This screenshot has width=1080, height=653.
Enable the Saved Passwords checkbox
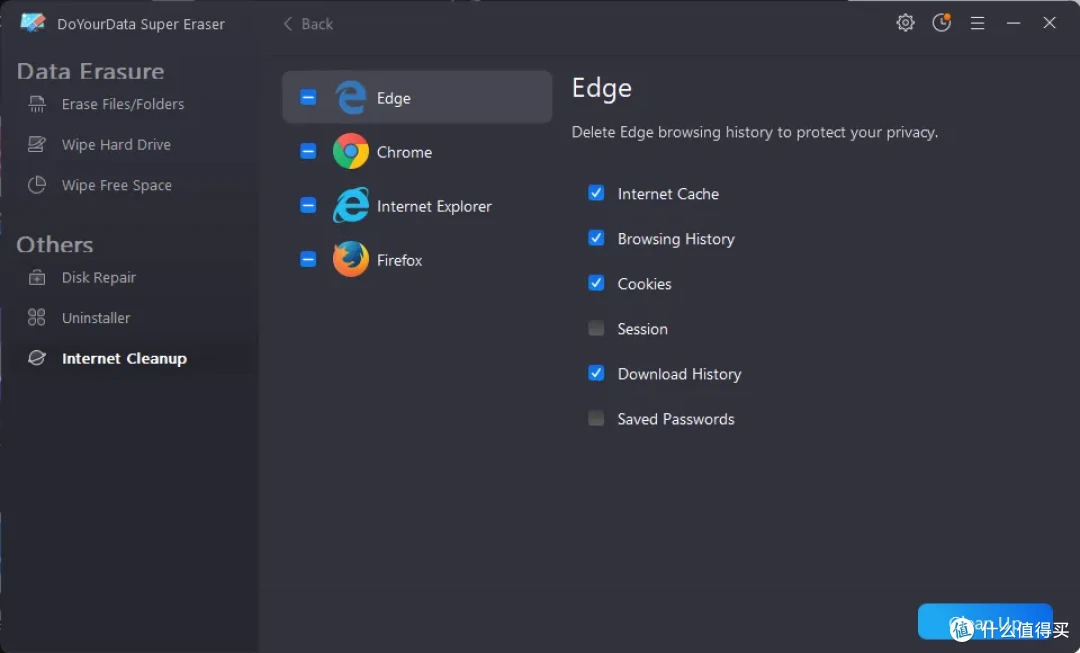coord(596,418)
